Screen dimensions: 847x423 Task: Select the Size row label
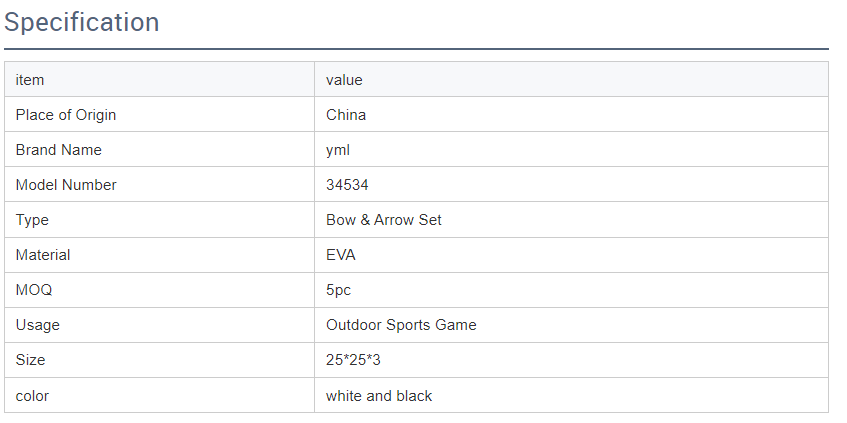[31, 360]
